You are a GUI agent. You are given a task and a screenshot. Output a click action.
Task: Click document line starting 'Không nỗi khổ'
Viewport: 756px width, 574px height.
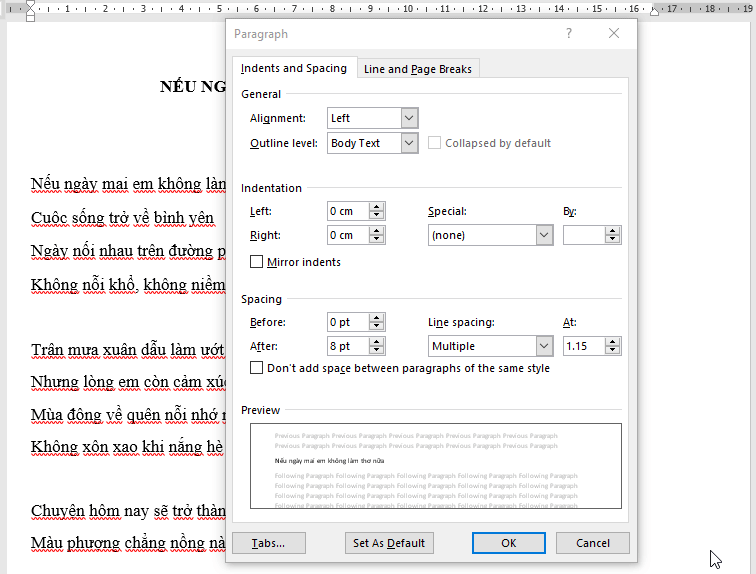[x=128, y=285]
